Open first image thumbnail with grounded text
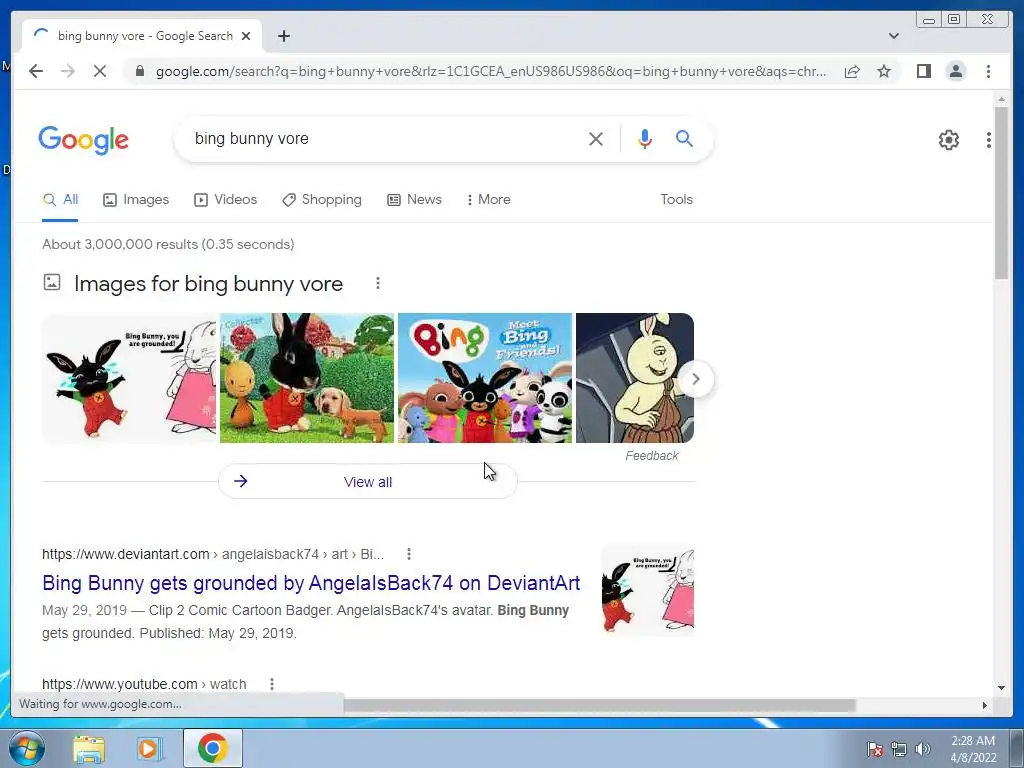1024x768 pixels. (x=129, y=378)
